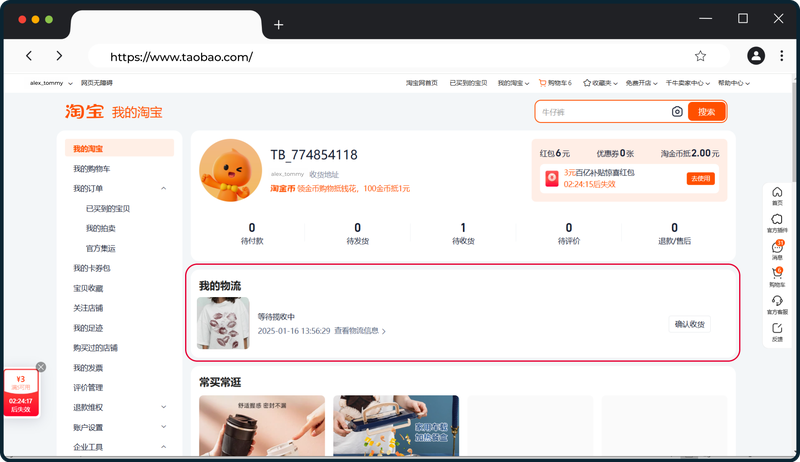The image size is (800, 462).
Task: Open 我的足迹 in left sidebar
Action: coord(88,328)
